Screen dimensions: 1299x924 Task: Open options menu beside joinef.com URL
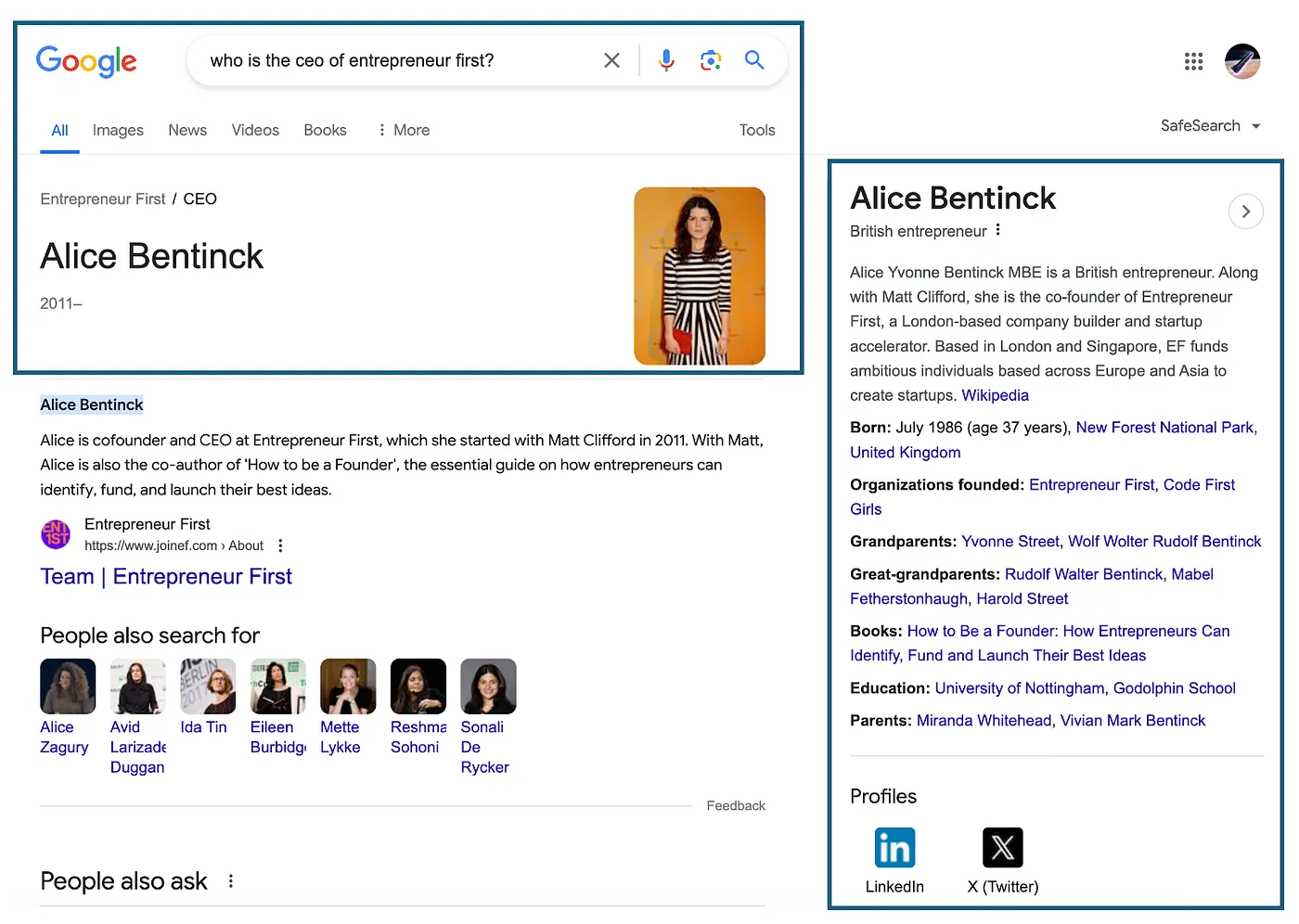point(280,546)
